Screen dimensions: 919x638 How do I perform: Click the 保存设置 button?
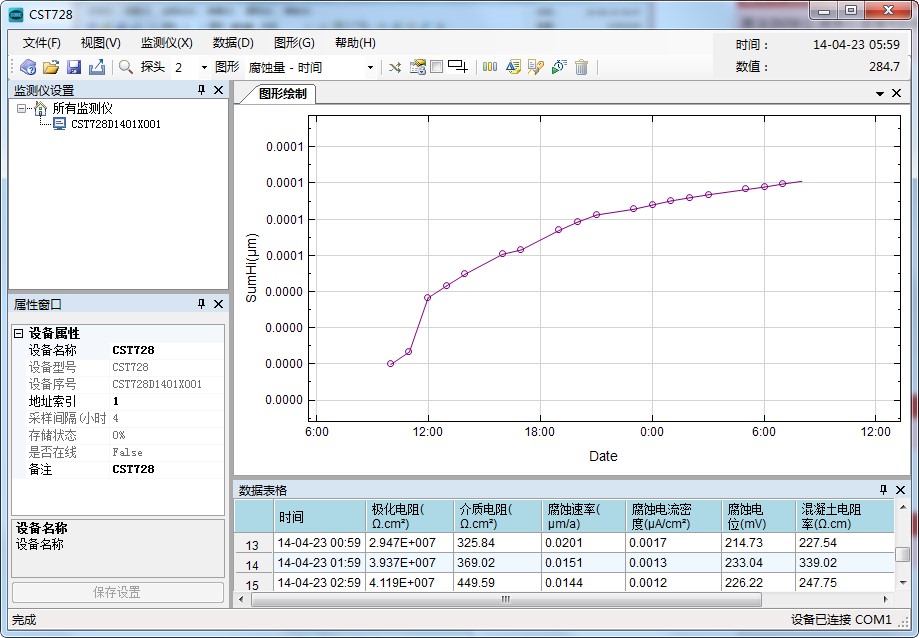point(117,592)
